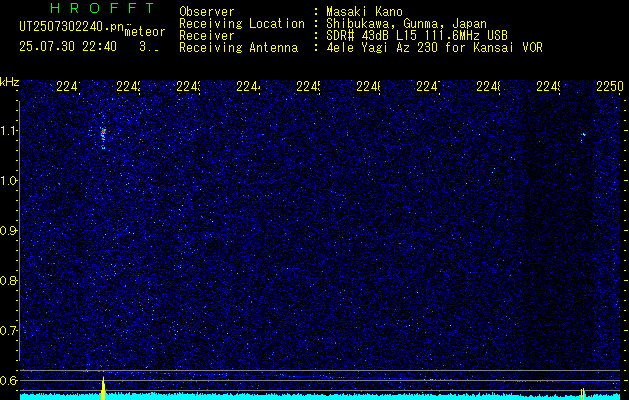Click the 2244 time marker
The width and height of the screenshot is (629, 400).
coord(249,86)
